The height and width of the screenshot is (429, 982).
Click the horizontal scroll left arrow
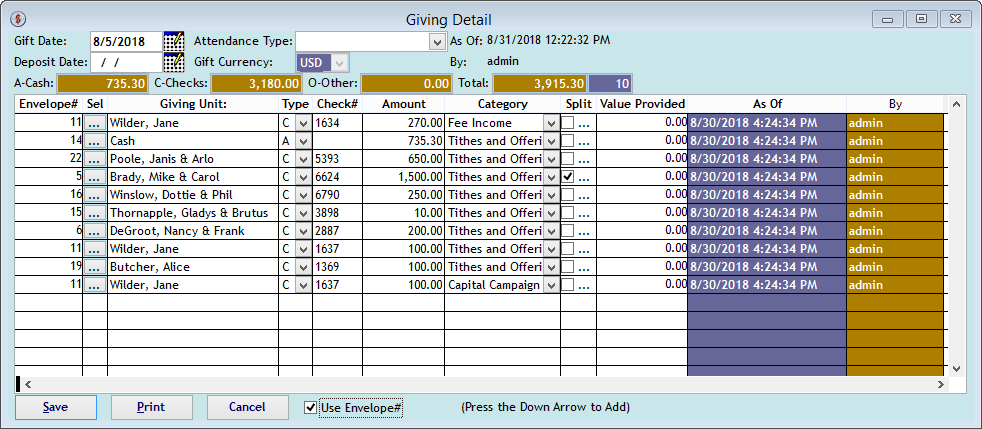click(x=28, y=384)
